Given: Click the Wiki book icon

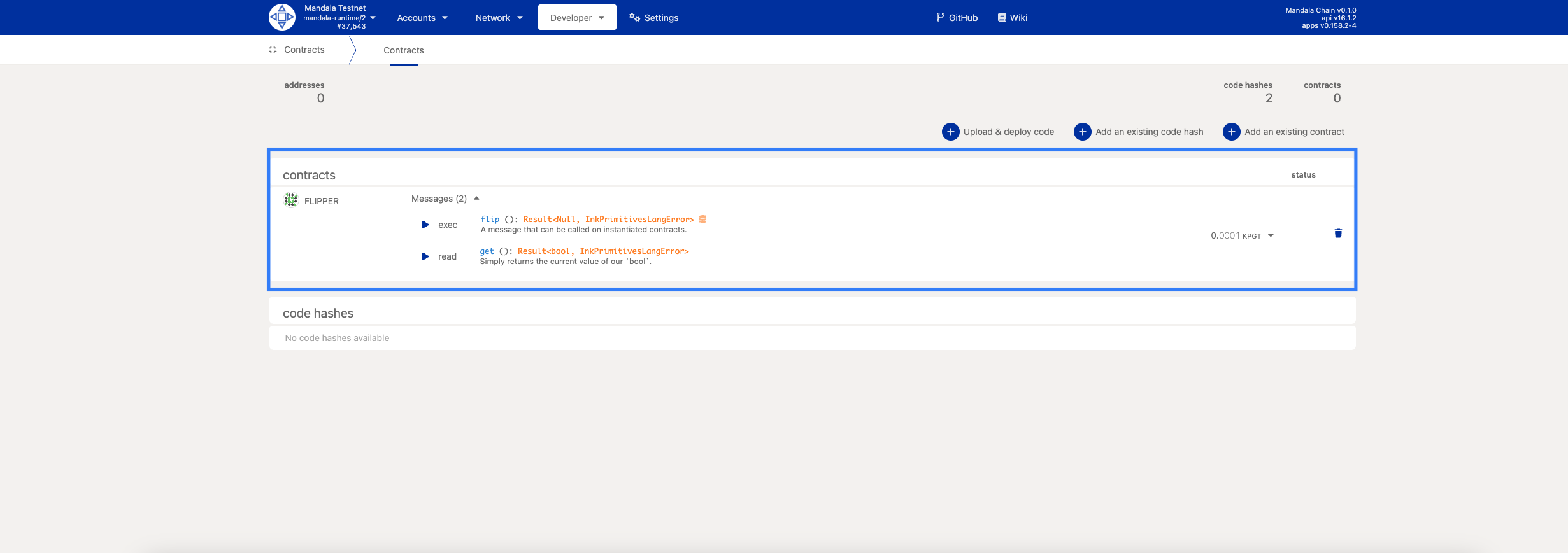Looking at the screenshot, I should click(x=1002, y=17).
